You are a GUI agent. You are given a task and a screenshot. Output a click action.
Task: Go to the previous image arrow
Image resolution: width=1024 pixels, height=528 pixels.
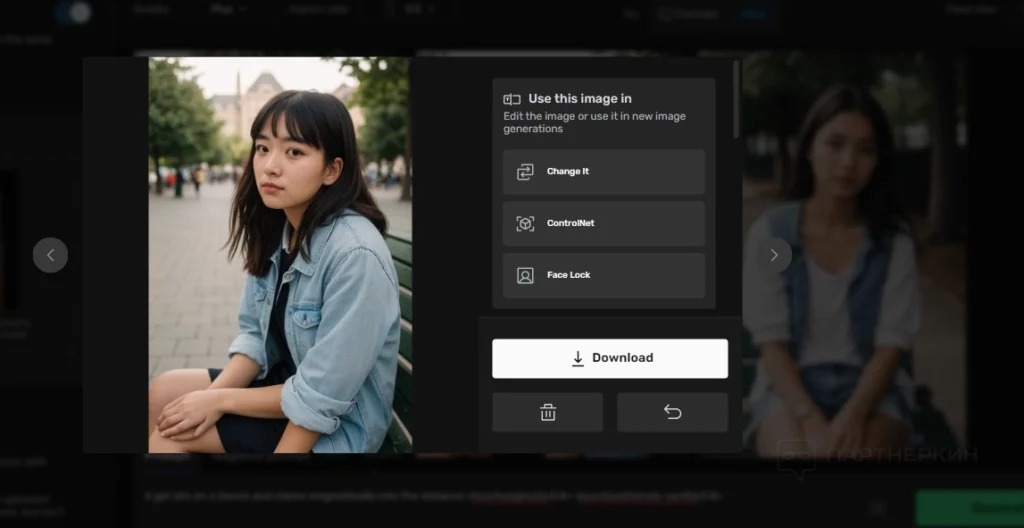[50, 255]
